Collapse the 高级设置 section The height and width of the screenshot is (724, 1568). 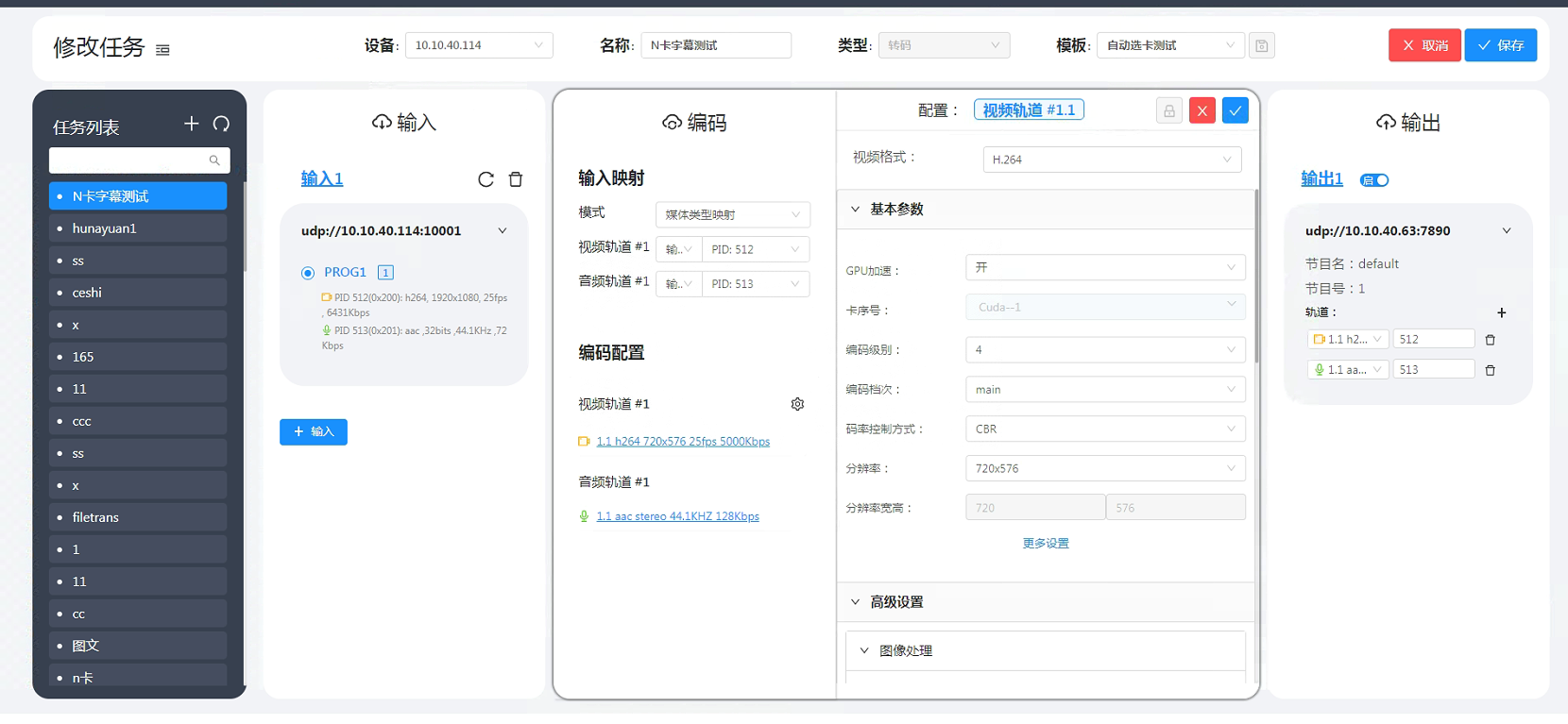[1046, 602]
